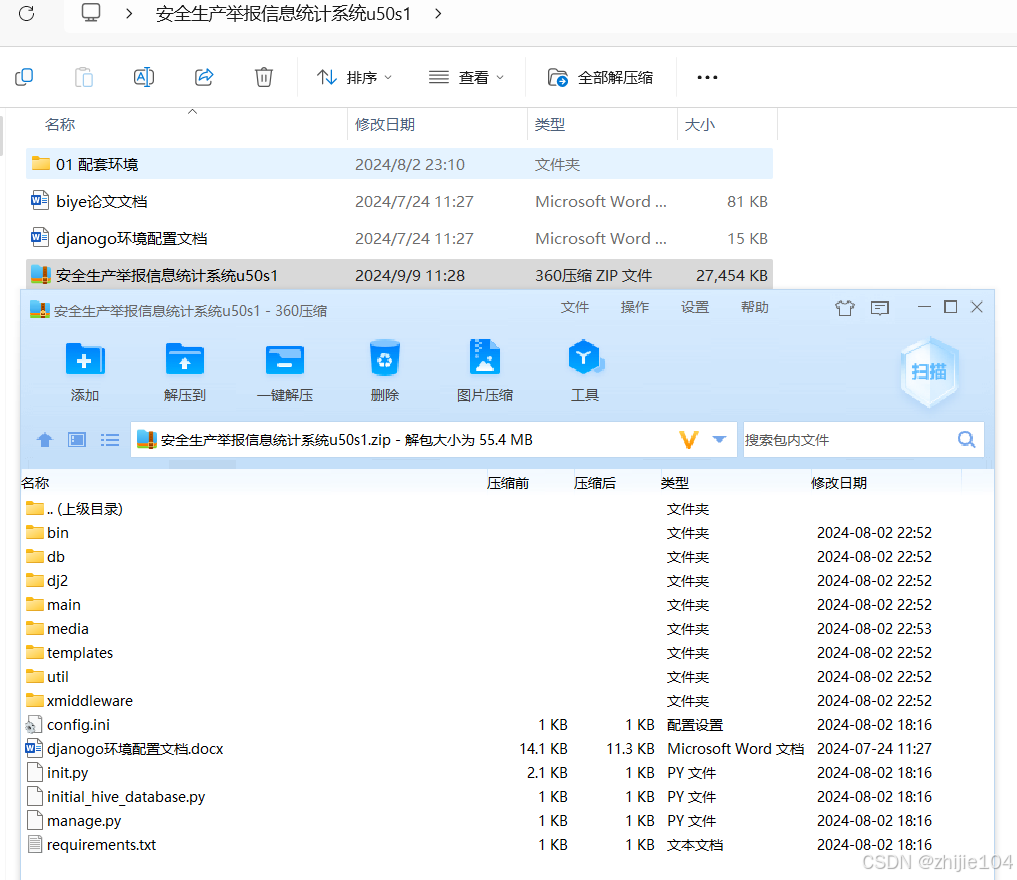Open the 查看 (View) dropdown
Viewport: 1017px width, 880px height.
tap(466, 77)
